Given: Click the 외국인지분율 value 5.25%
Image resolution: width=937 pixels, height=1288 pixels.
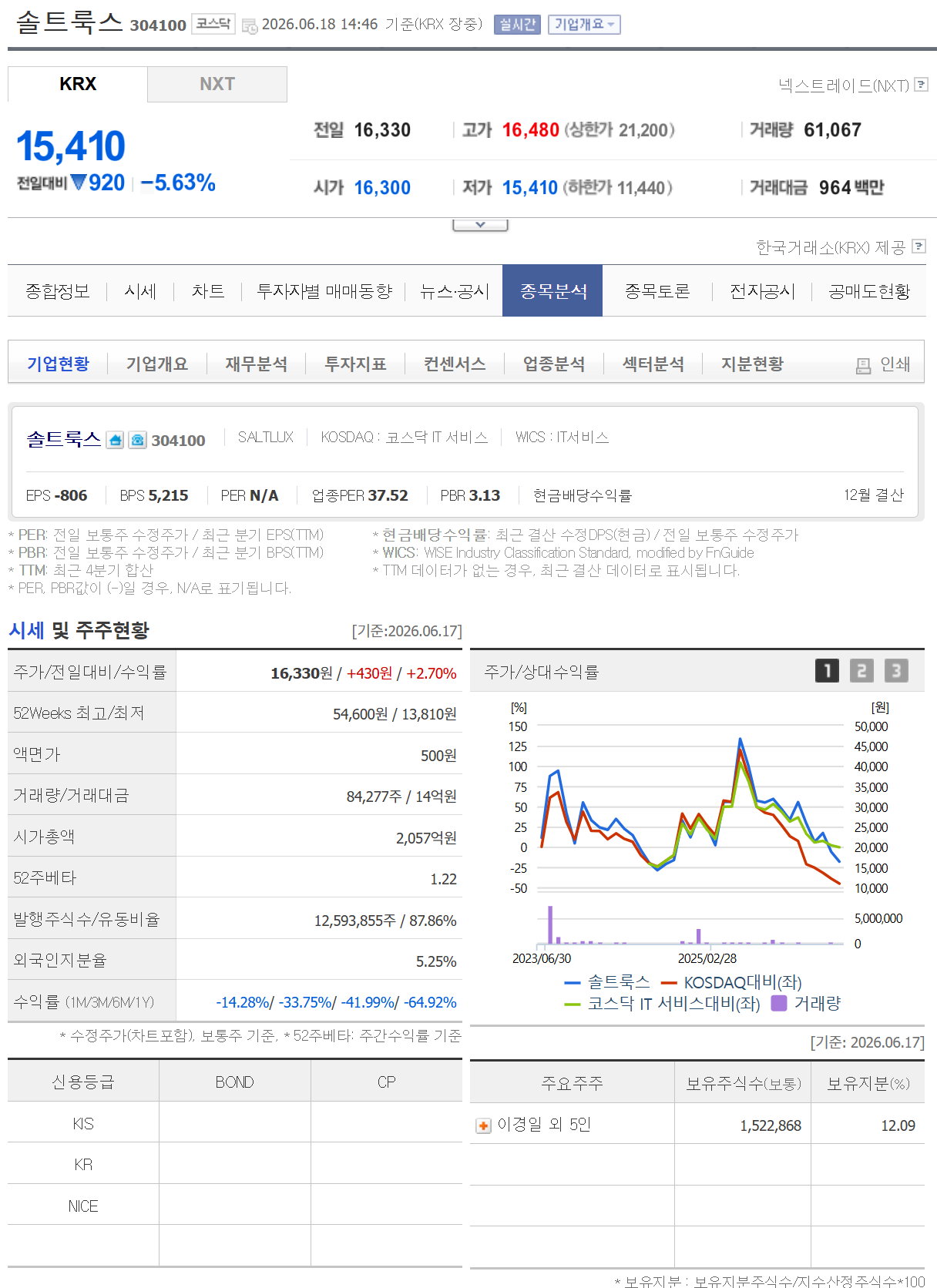Looking at the screenshot, I should [x=436, y=961].
